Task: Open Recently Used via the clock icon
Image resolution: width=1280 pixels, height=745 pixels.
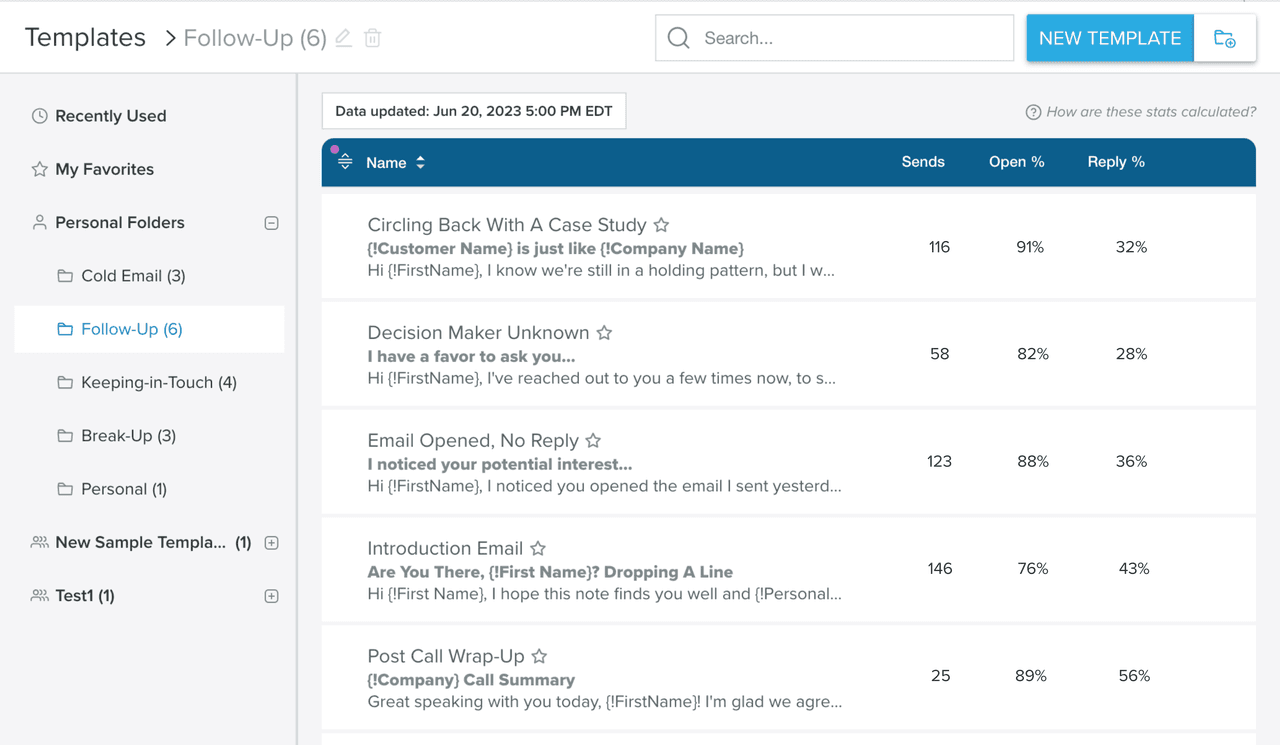Action: 38,115
